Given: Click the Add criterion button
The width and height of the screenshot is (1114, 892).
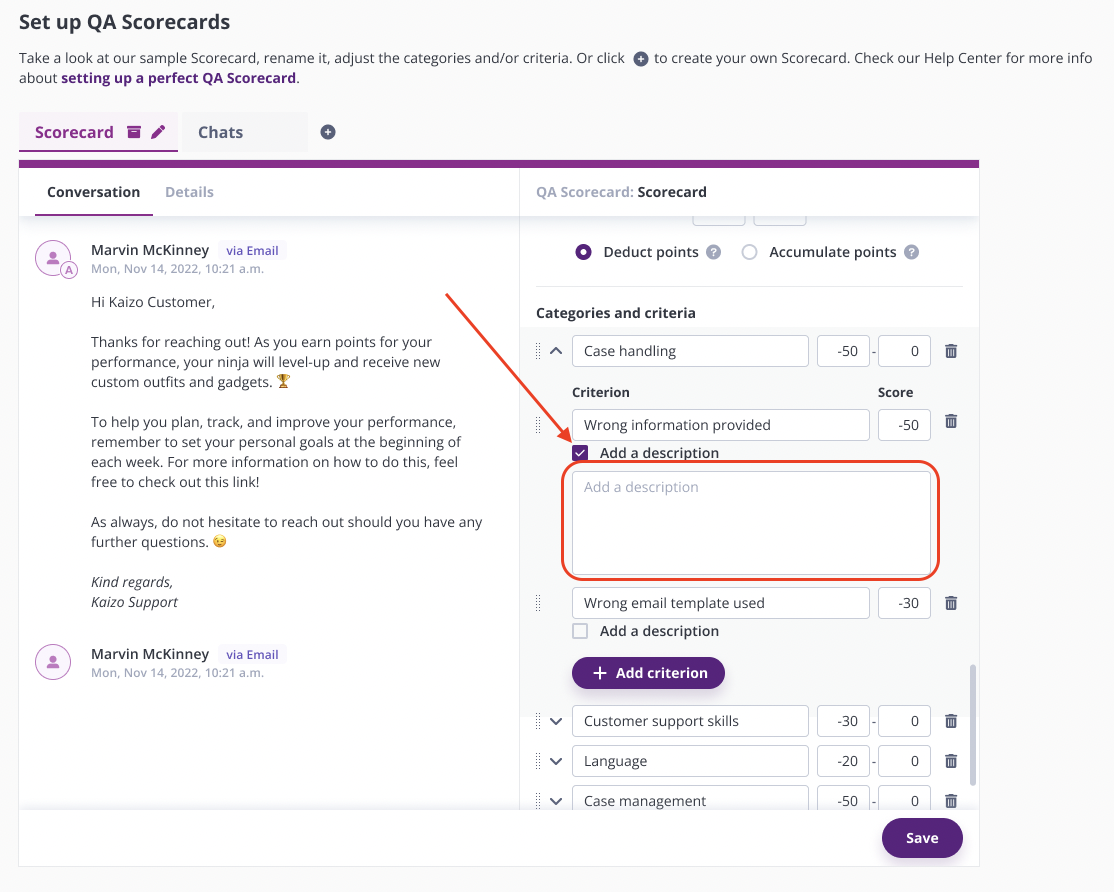Looking at the screenshot, I should point(648,673).
